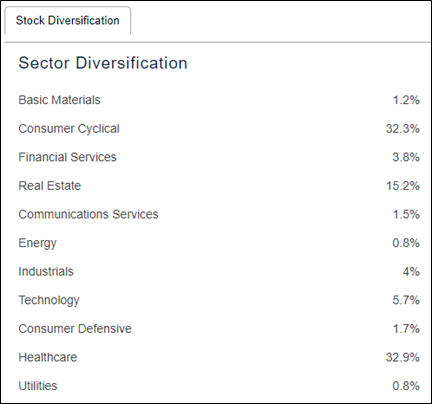This screenshot has width=432, height=404.
Task: Select the Consumer Cyclical sector label
Action: click(x=69, y=129)
